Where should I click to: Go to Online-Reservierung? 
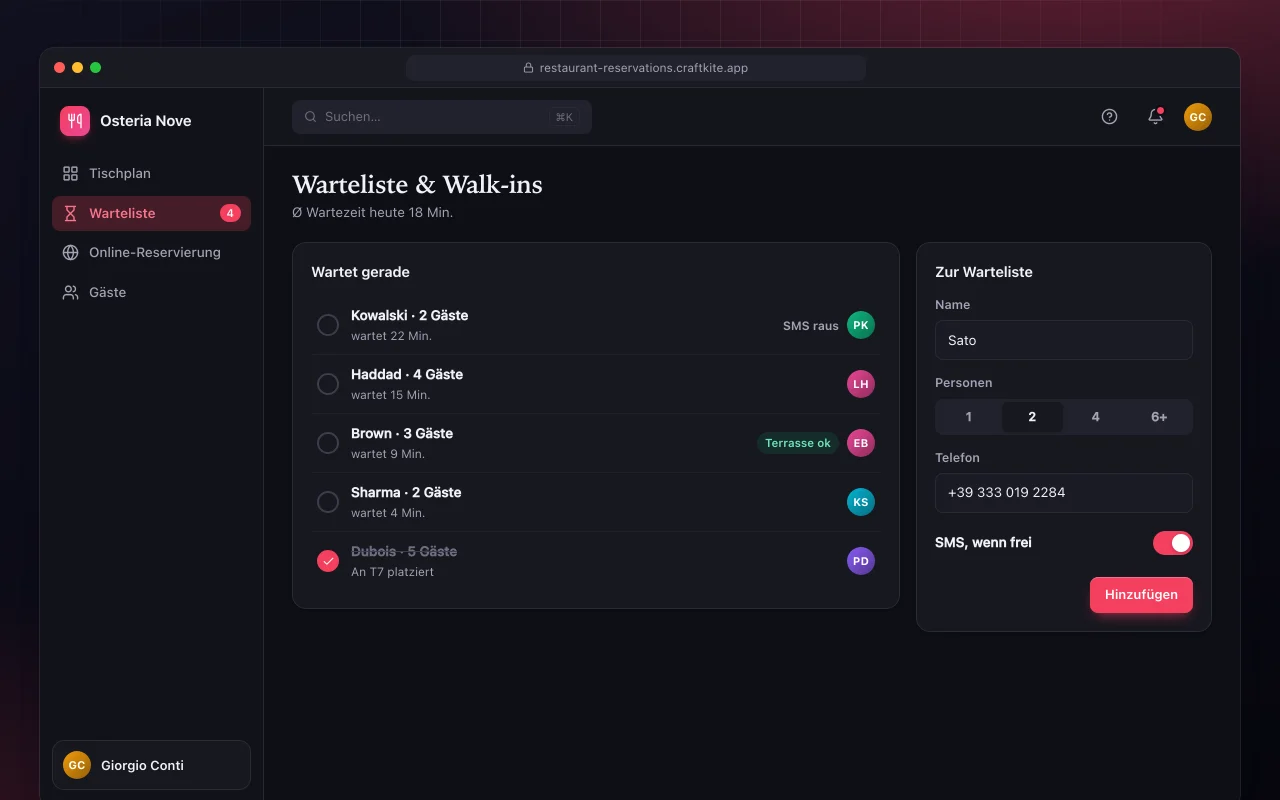pos(151,252)
